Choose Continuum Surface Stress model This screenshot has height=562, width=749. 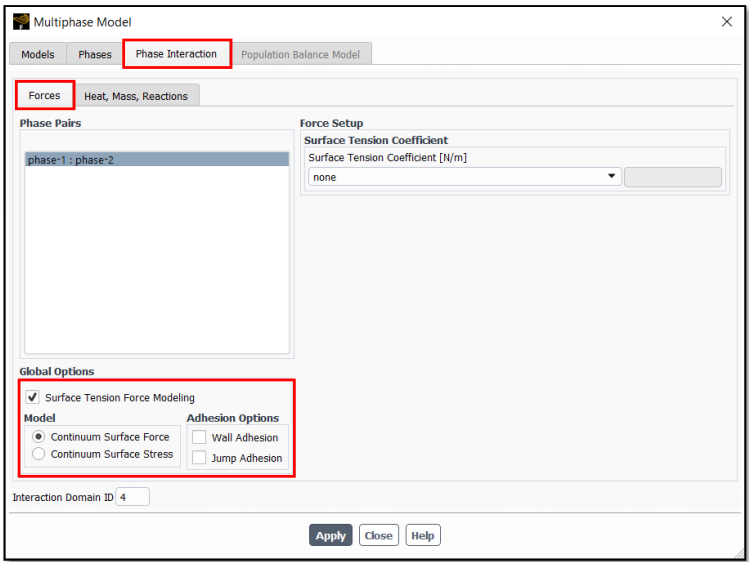pyautogui.click(x=39, y=454)
